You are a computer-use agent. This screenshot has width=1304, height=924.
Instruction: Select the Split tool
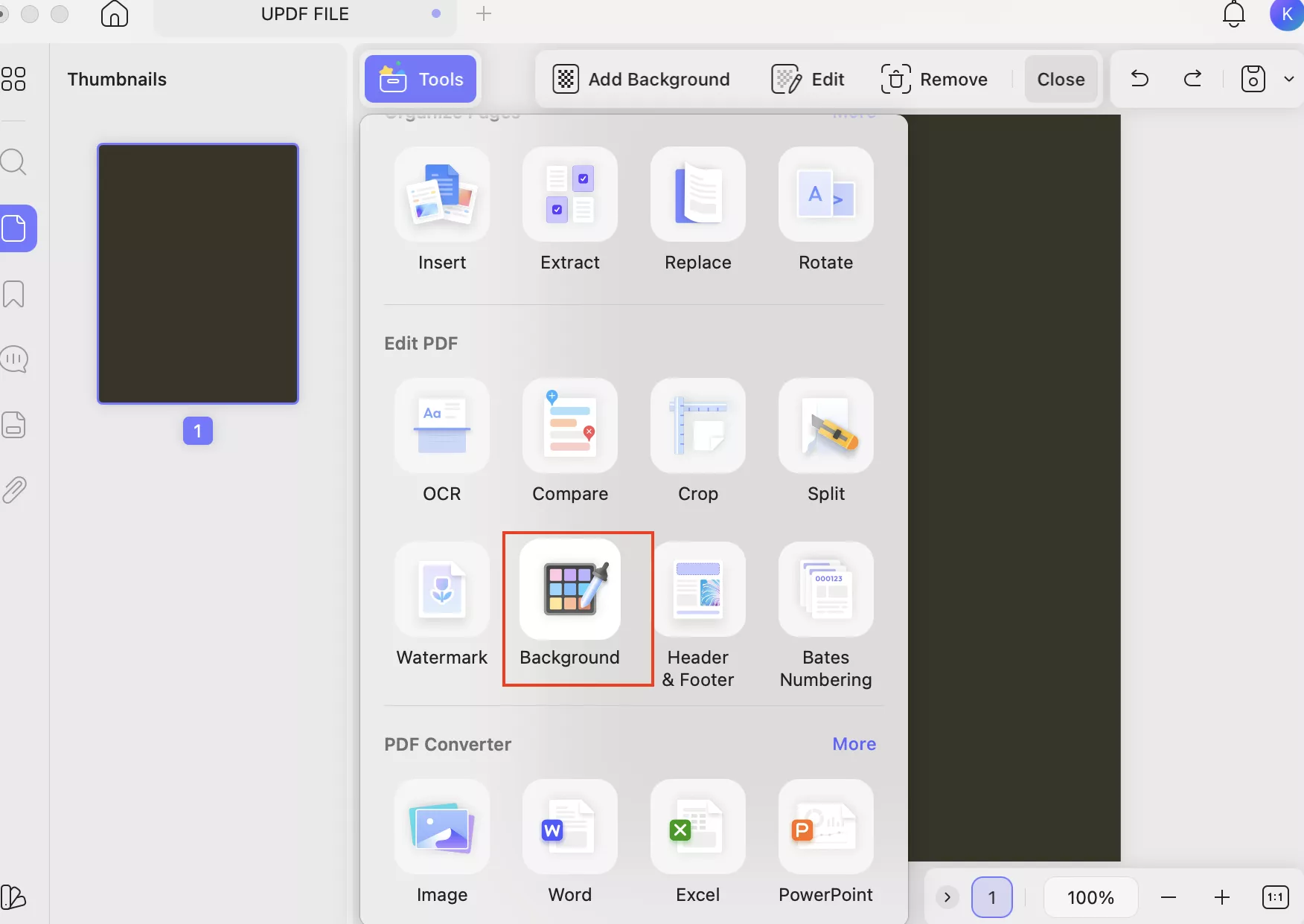click(825, 443)
